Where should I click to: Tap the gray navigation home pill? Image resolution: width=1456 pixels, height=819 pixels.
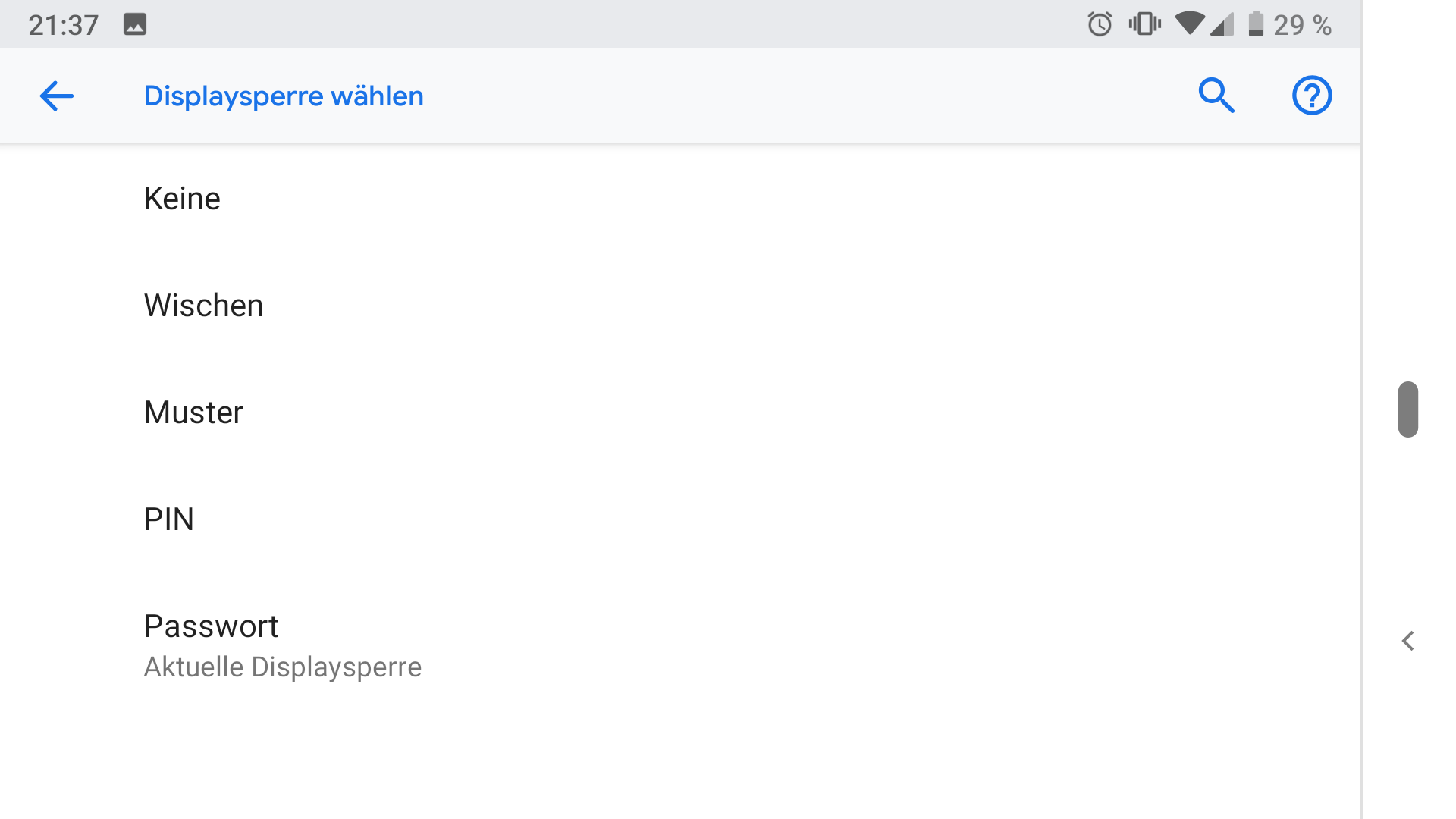[x=1408, y=409]
